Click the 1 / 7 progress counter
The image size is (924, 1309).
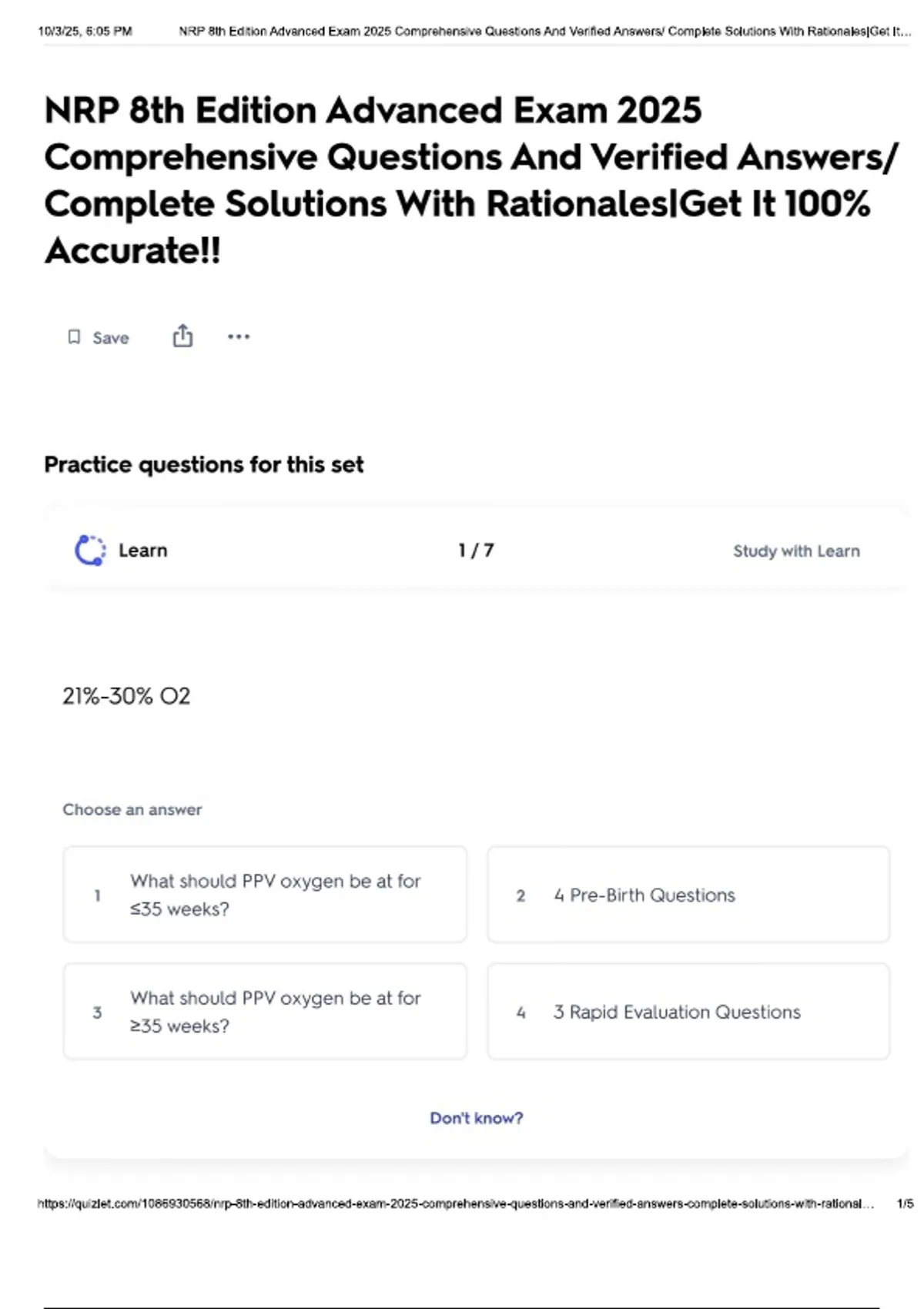476,551
